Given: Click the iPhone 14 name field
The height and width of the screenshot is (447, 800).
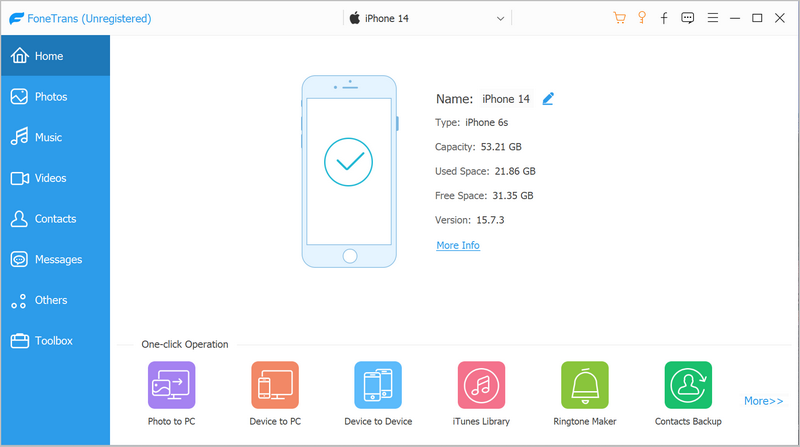Looking at the screenshot, I should (x=506, y=99).
